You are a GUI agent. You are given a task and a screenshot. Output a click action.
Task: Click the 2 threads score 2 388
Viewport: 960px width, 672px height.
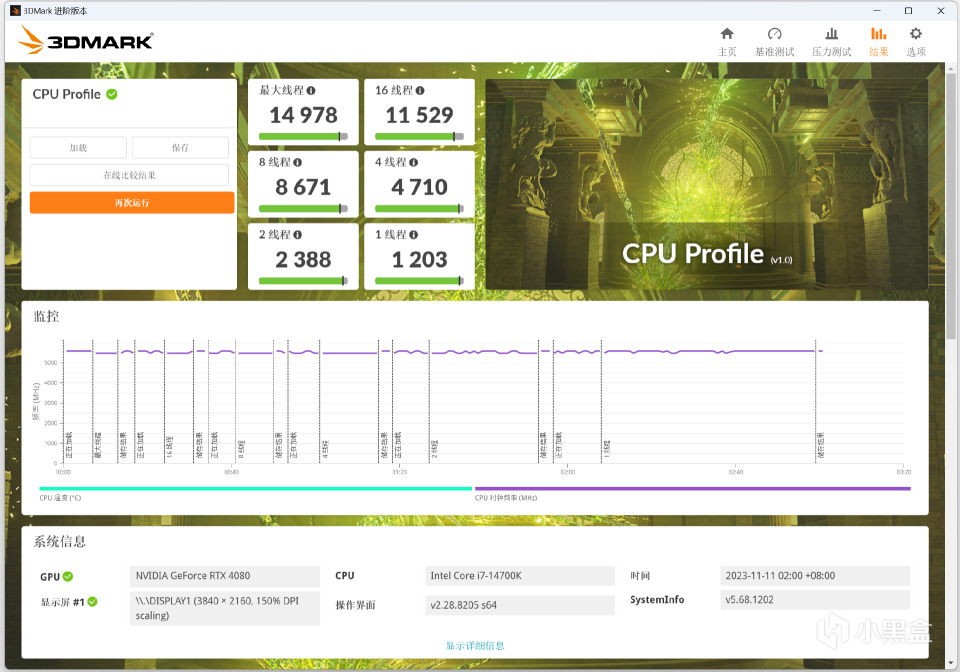(x=303, y=259)
